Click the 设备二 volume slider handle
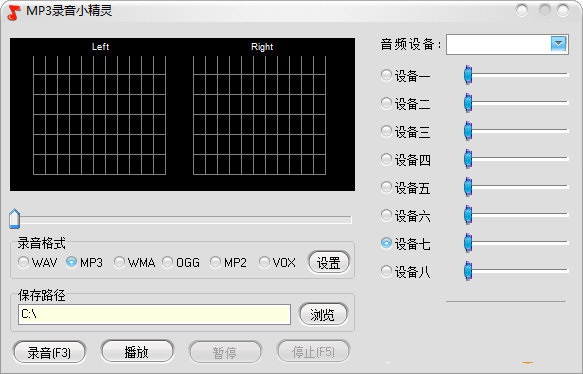 tap(468, 103)
